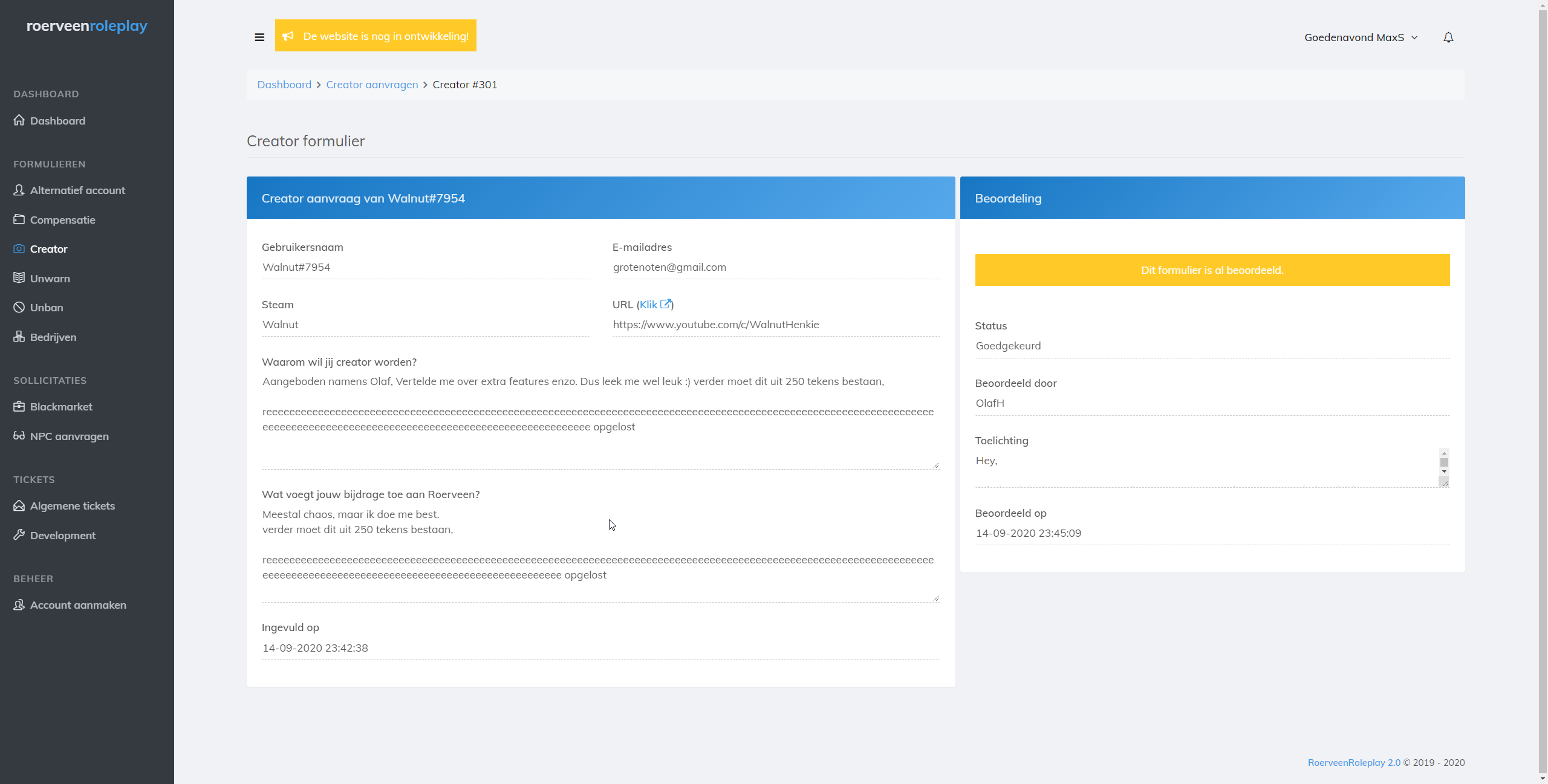Grab the Toelichting textarea resize handle
Image resolution: width=1548 pixels, height=784 pixels.
1444,482
